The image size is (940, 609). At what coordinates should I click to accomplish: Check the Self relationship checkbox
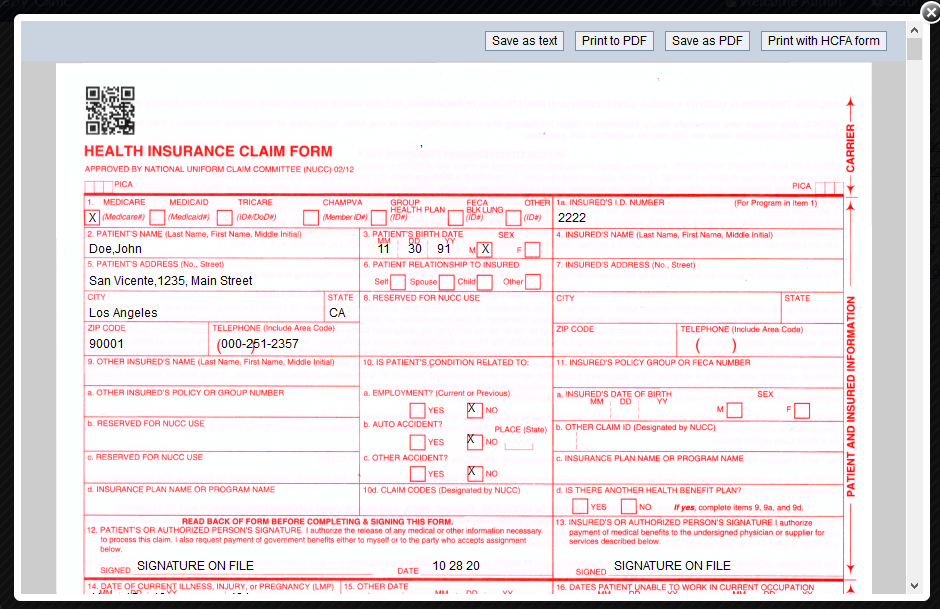tap(398, 282)
